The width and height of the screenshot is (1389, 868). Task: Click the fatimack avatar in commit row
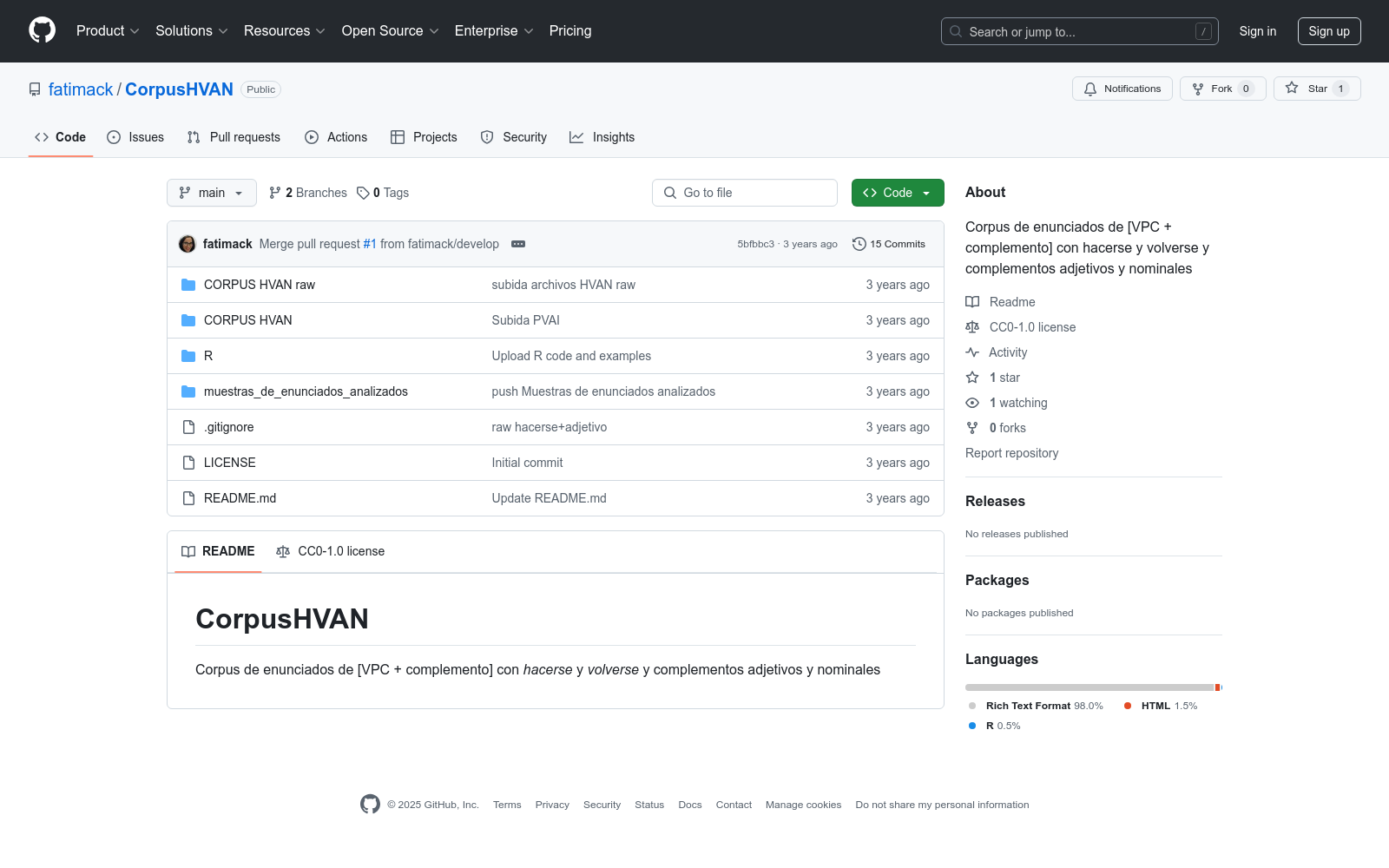[x=188, y=244]
